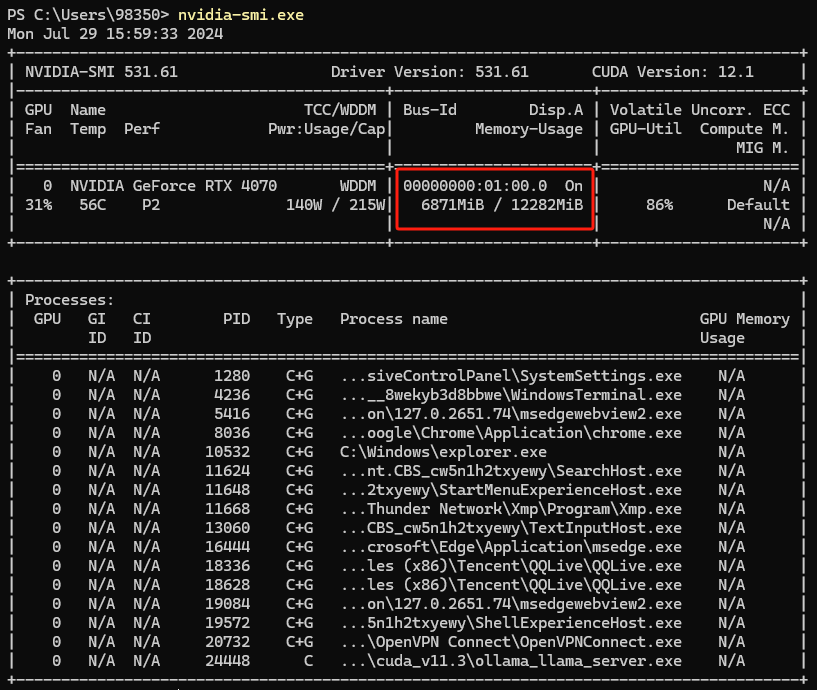Screen dimensions: 817x690
Task: Select QQLive.exe in the PID 18628 row
Action: [511, 585]
